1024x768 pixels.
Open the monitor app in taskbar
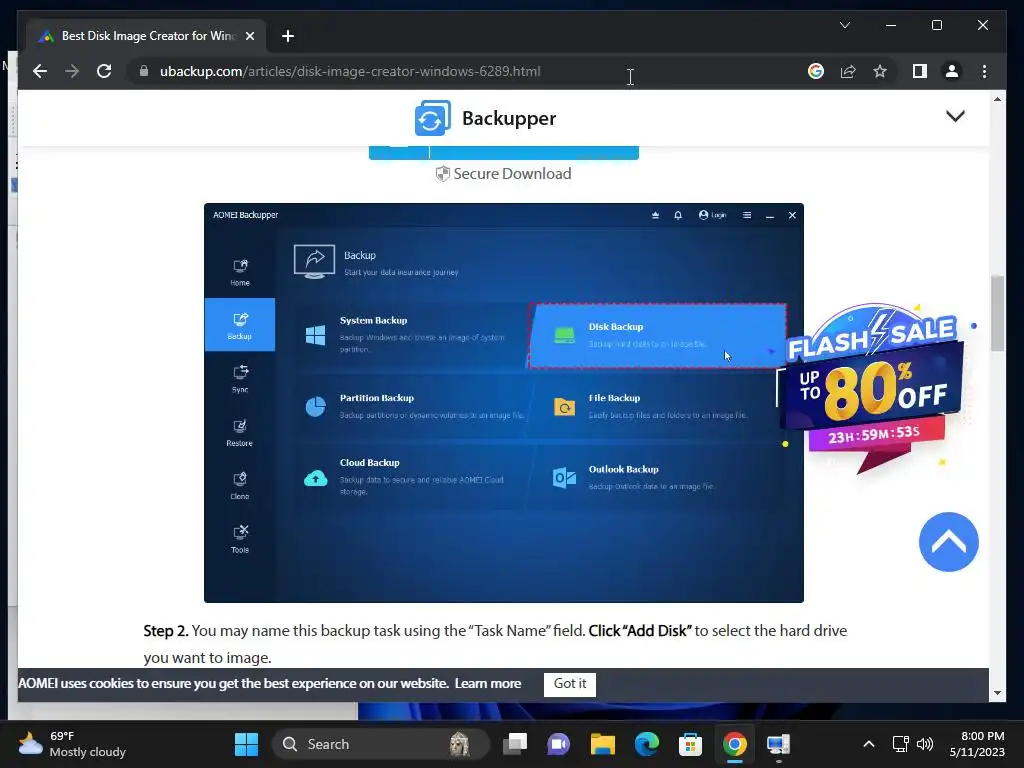point(778,744)
